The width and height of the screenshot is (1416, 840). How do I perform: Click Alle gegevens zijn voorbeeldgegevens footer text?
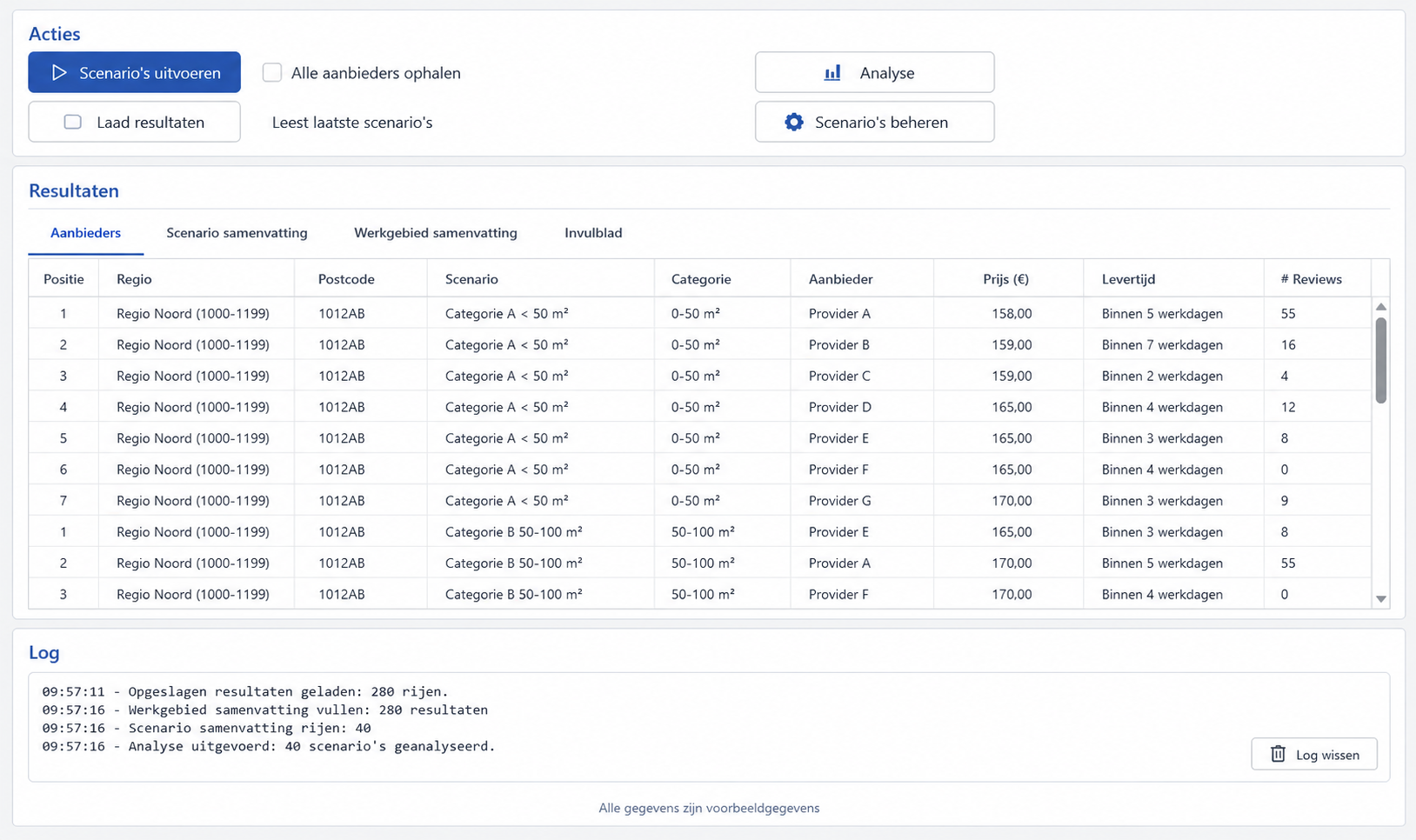click(x=709, y=808)
